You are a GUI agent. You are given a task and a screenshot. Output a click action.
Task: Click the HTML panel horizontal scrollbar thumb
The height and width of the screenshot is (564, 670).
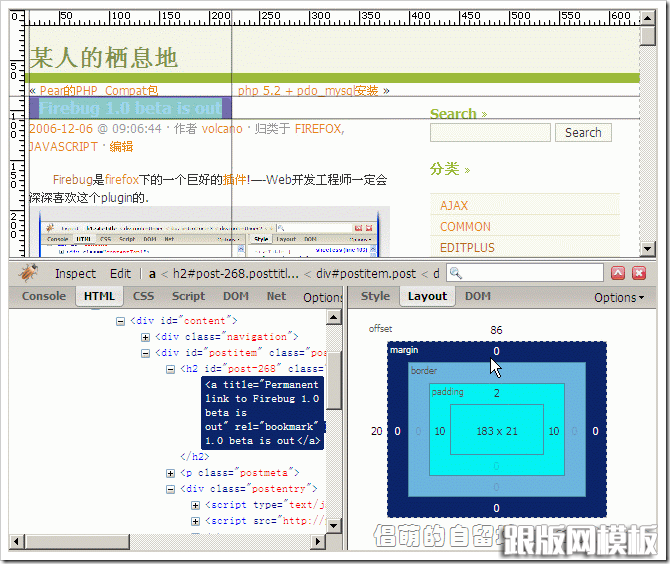77,542
